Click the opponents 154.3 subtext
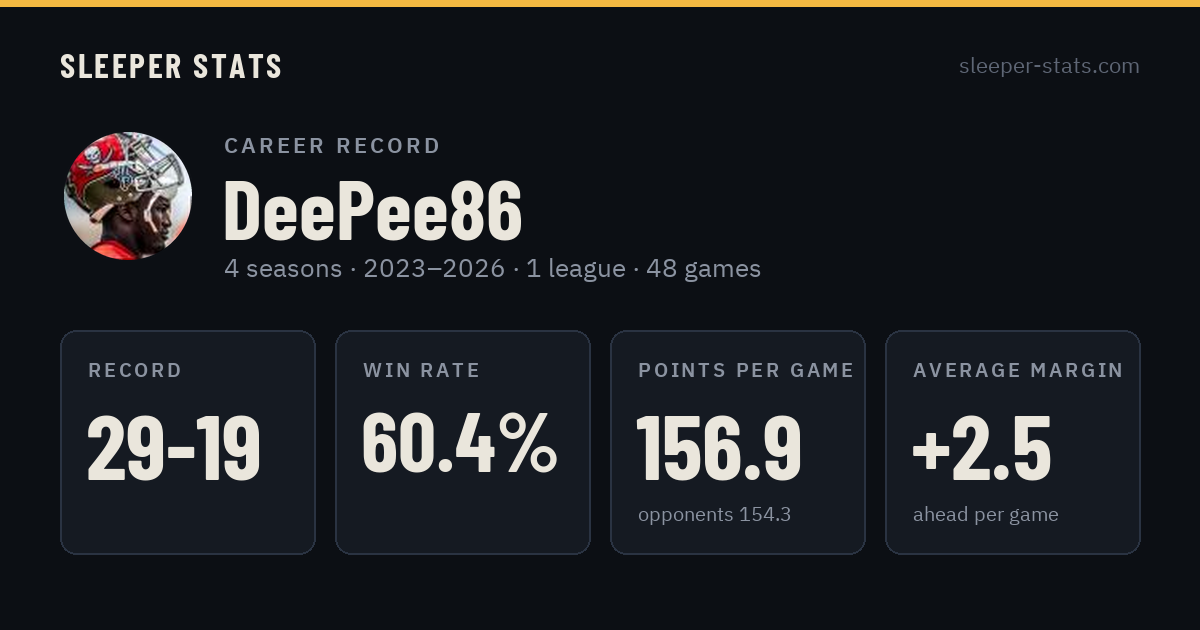 point(714,514)
